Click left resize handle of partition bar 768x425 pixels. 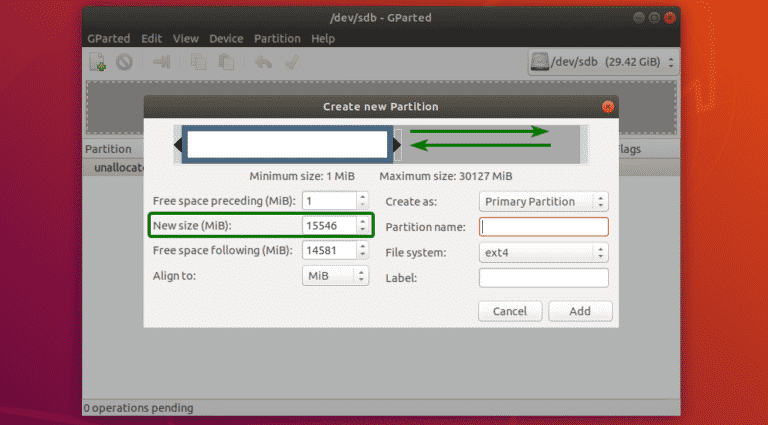point(178,144)
